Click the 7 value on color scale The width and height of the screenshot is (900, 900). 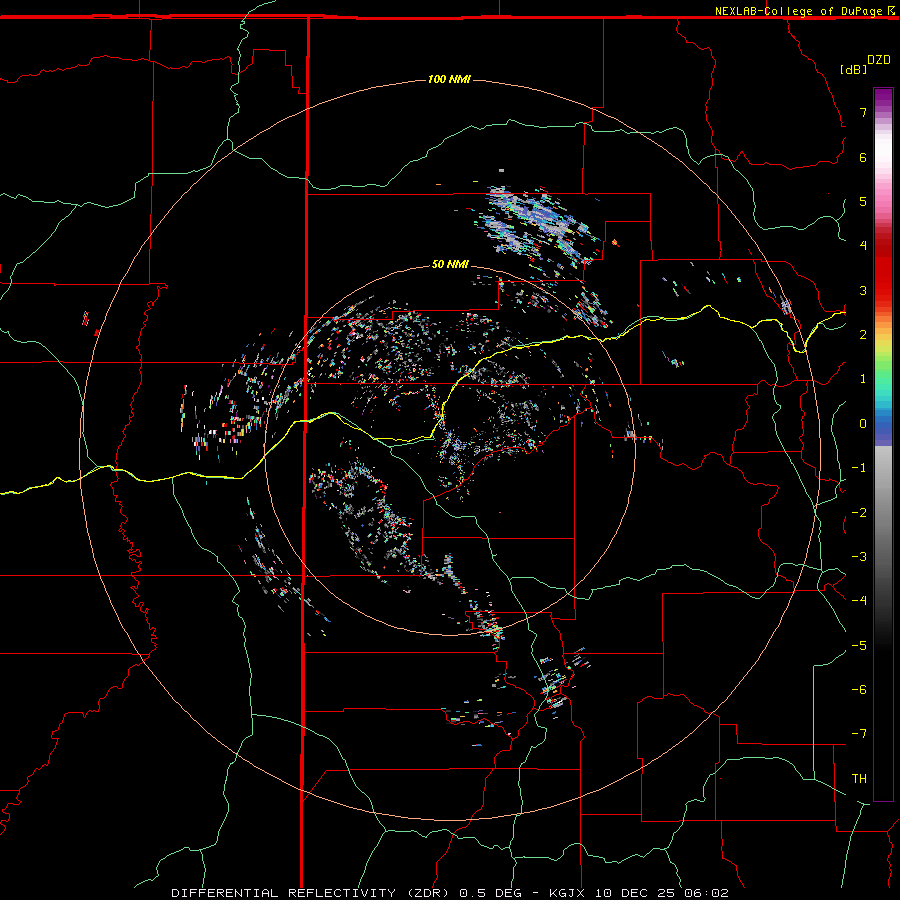[x=863, y=112]
